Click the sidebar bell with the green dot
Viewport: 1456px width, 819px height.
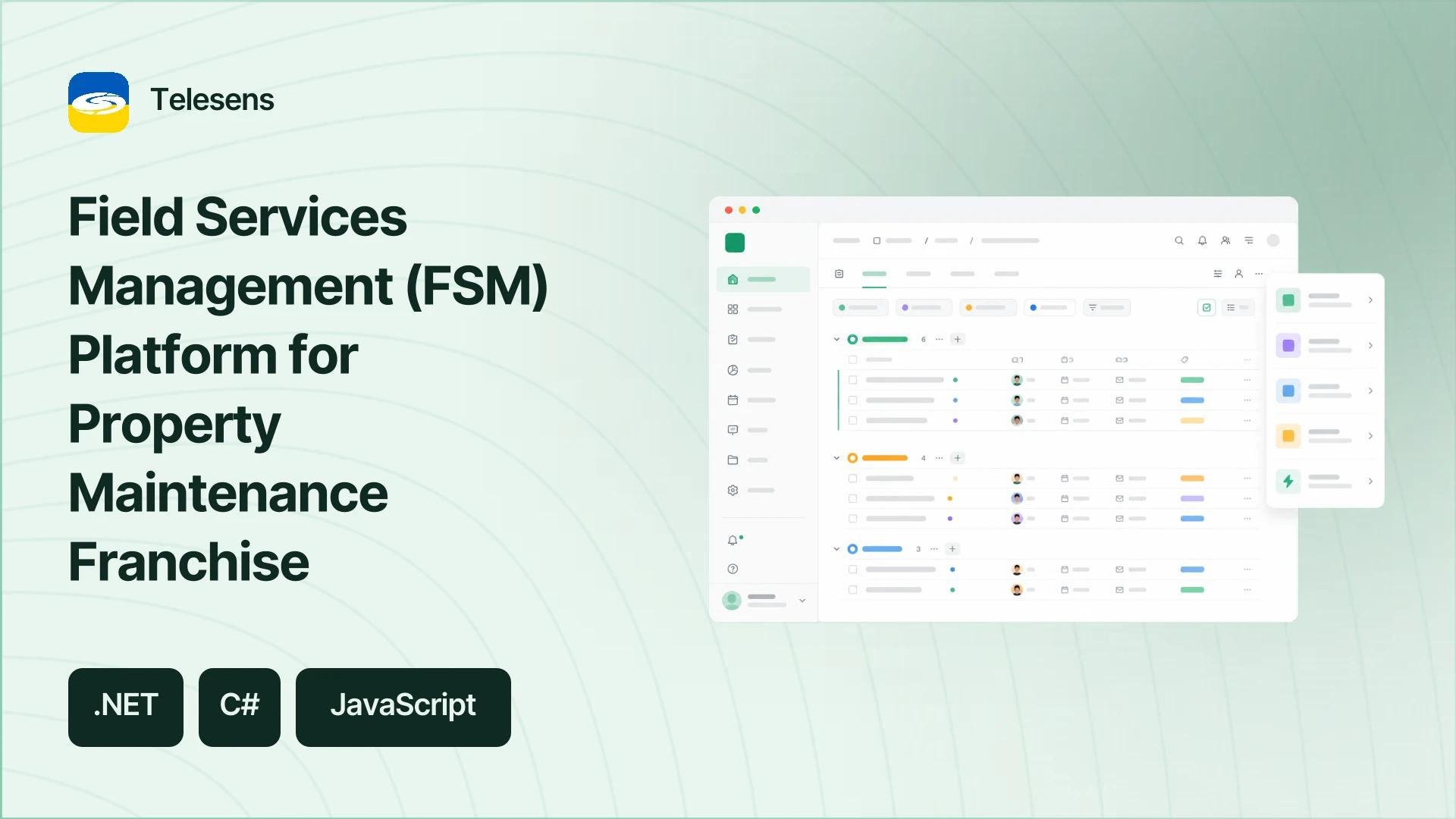pyautogui.click(x=733, y=540)
